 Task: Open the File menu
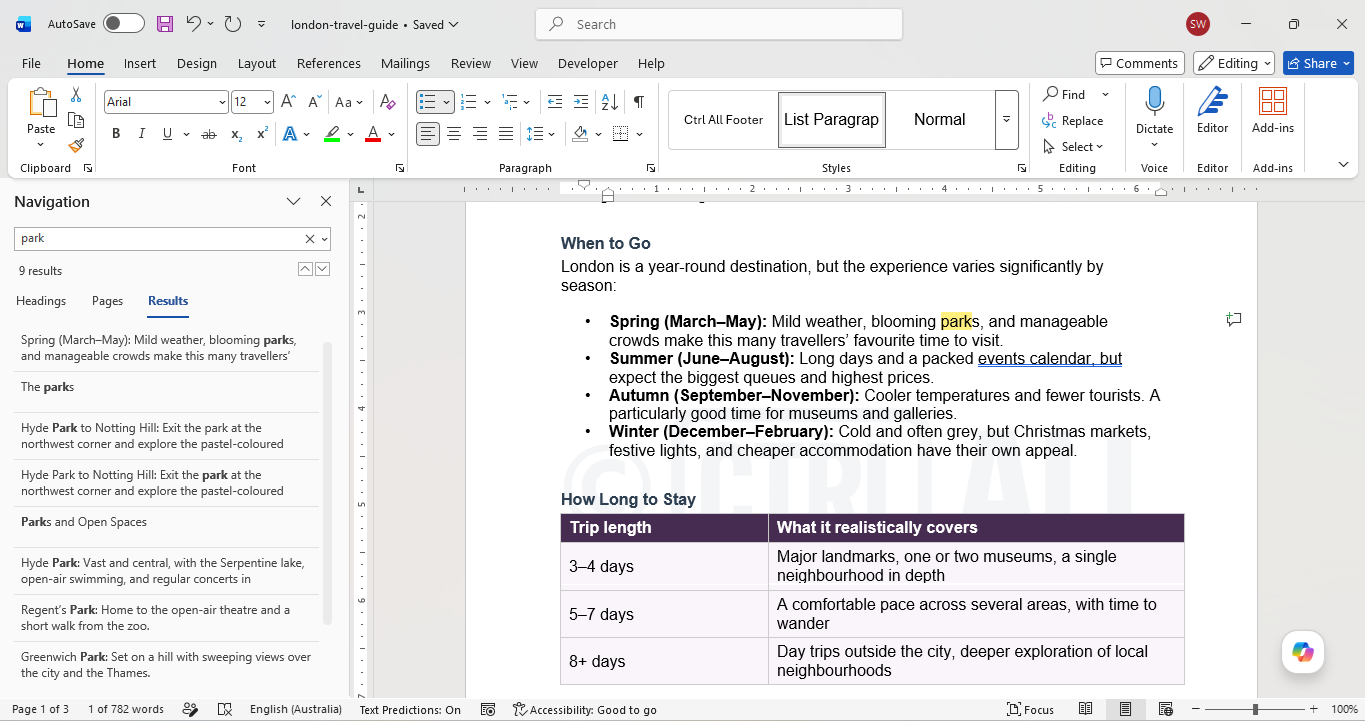tap(31, 63)
